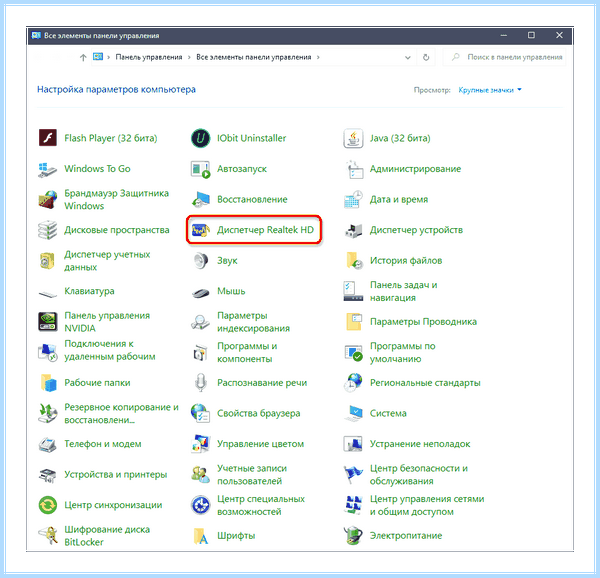
Task: Open Телефон и модем link
Action: [103, 444]
